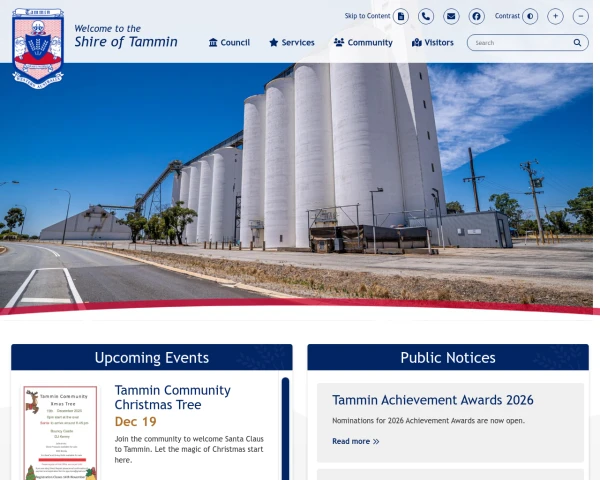Open Tammin Community Christmas Tree event
This screenshot has width=600, height=480.
tap(173, 397)
